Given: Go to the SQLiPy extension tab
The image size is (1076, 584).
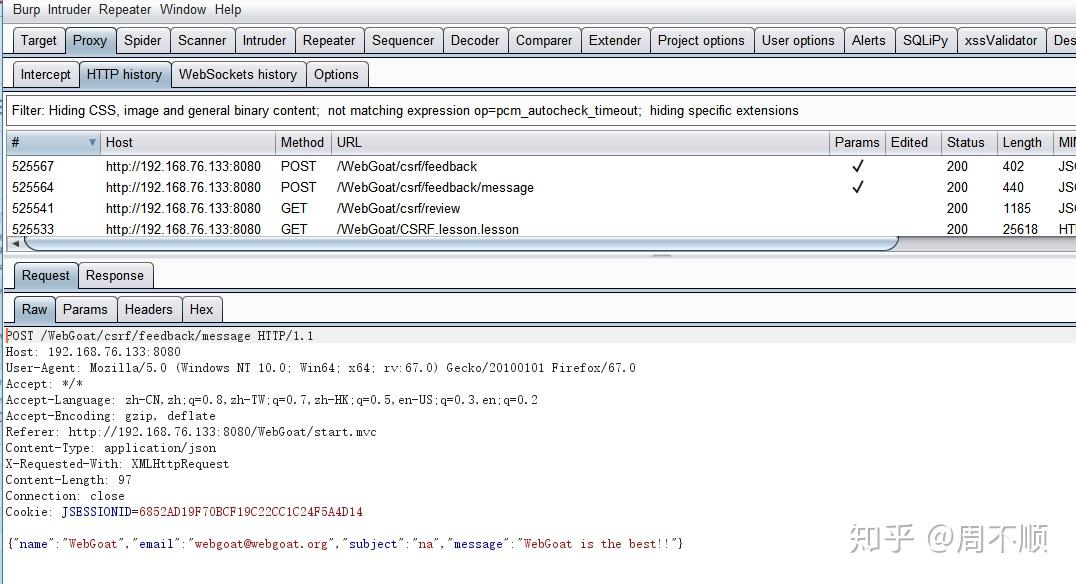Looking at the screenshot, I should click(x=924, y=41).
